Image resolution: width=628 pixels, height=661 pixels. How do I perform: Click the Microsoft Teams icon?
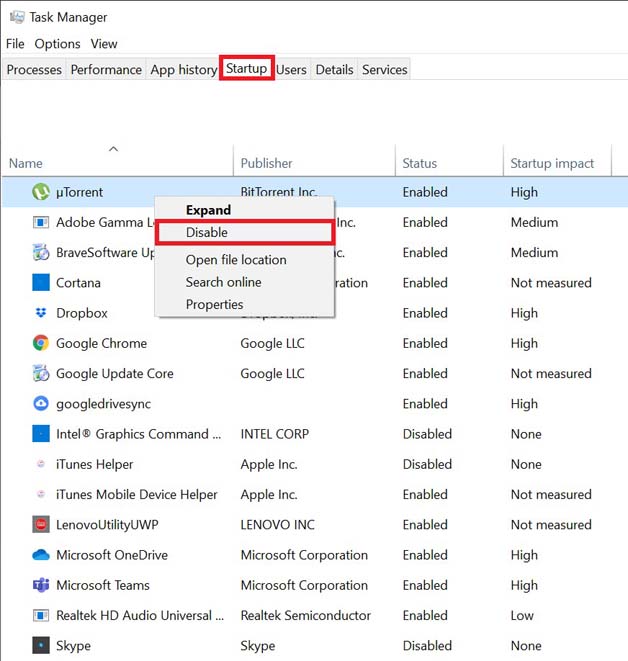(41, 585)
